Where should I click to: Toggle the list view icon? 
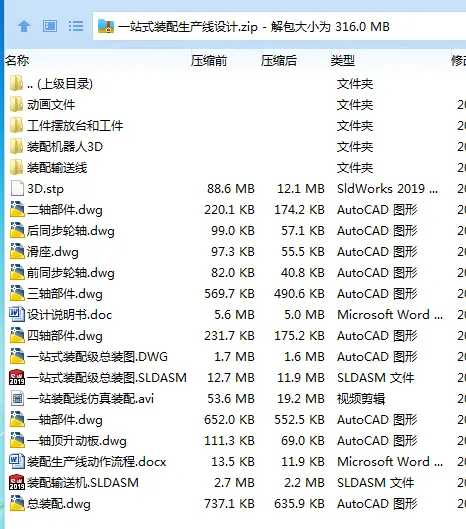(76, 26)
